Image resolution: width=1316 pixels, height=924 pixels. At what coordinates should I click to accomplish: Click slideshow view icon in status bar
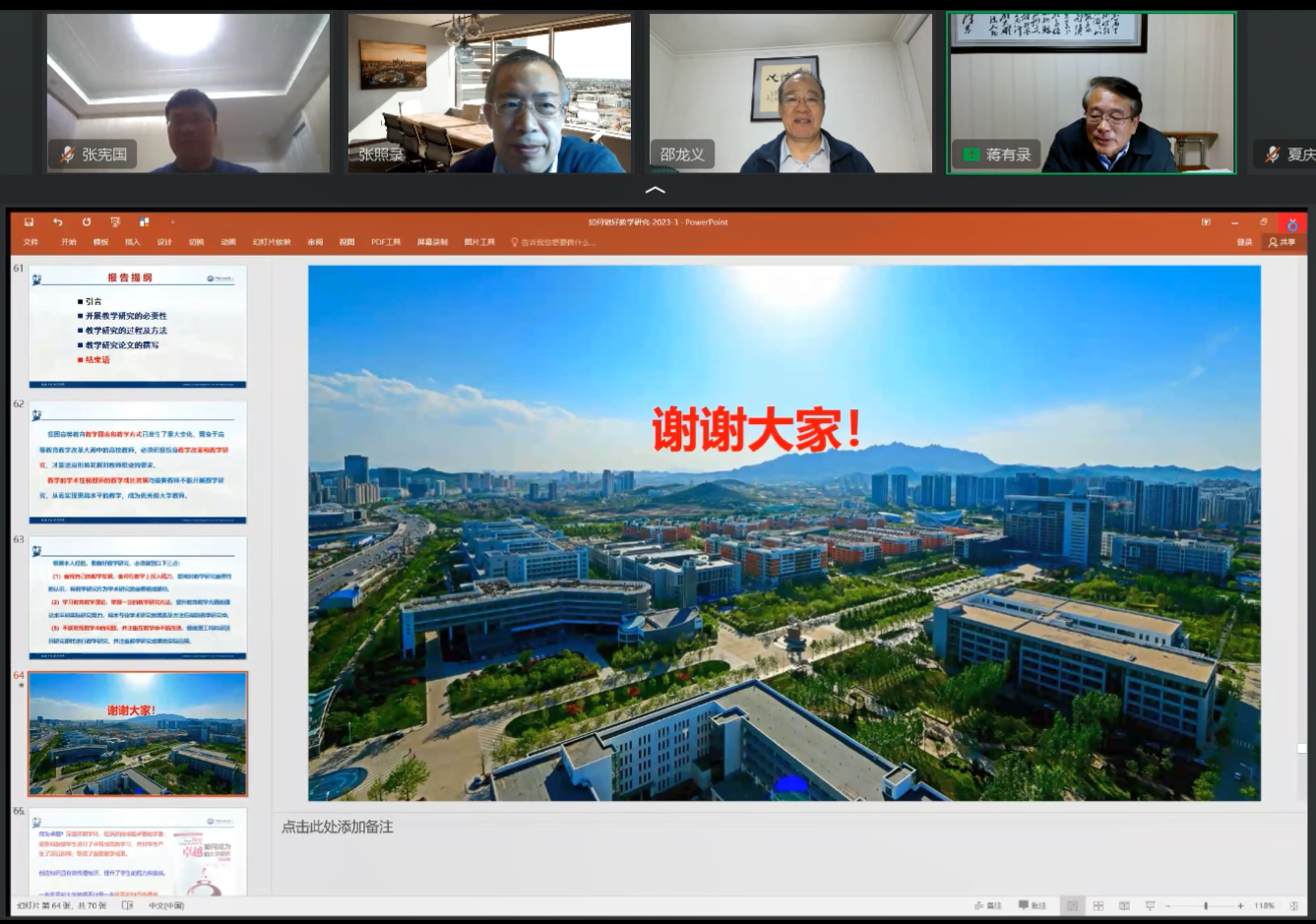1150,905
